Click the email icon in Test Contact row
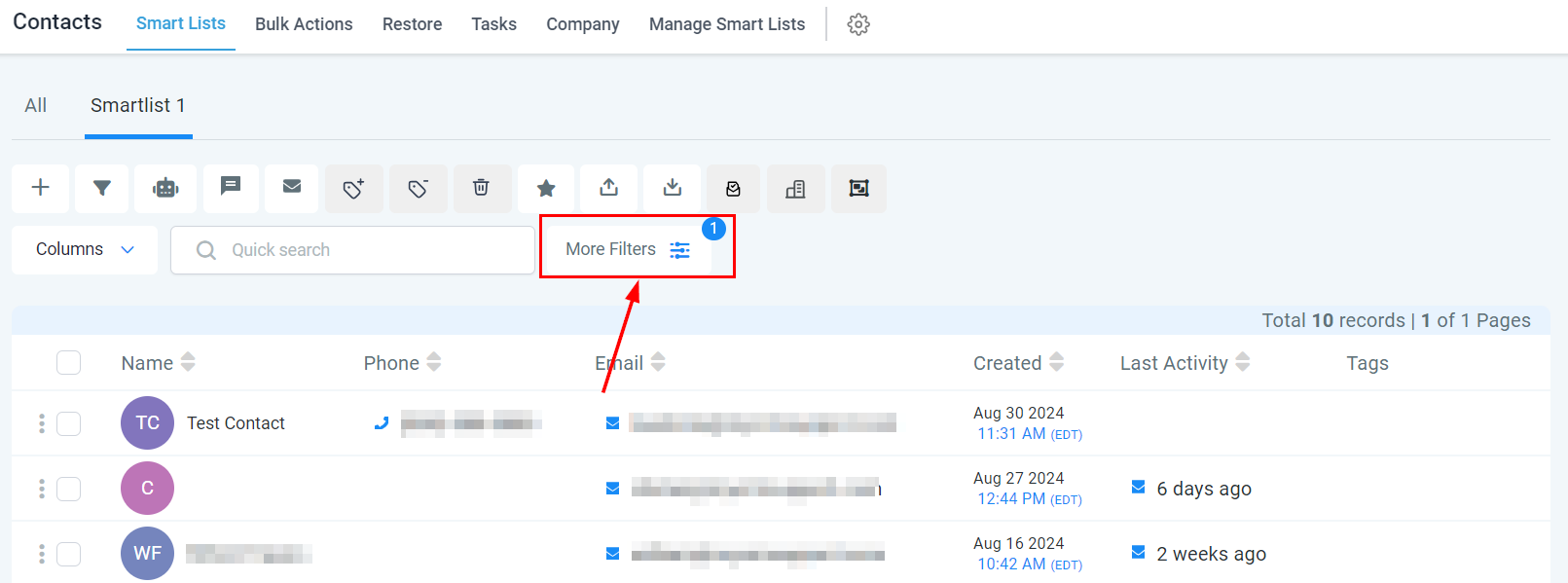The image size is (1568, 583). click(x=612, y=422)
